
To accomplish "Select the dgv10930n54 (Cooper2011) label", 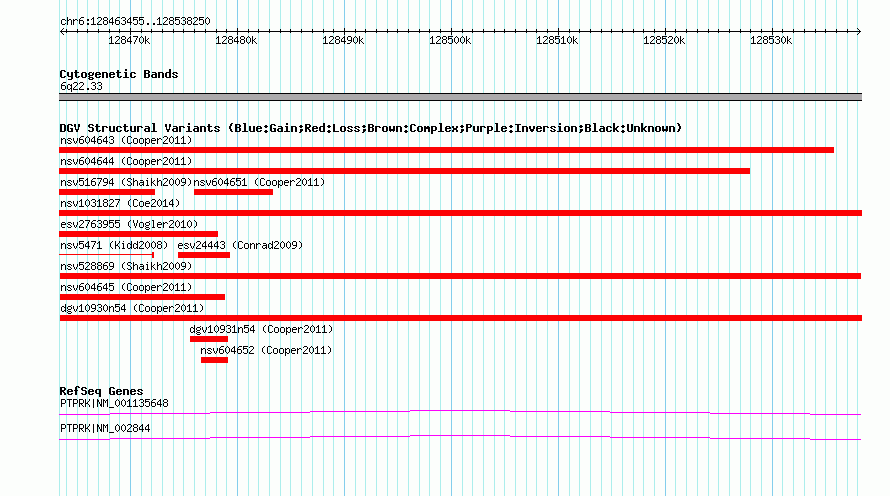I will 132,308.
